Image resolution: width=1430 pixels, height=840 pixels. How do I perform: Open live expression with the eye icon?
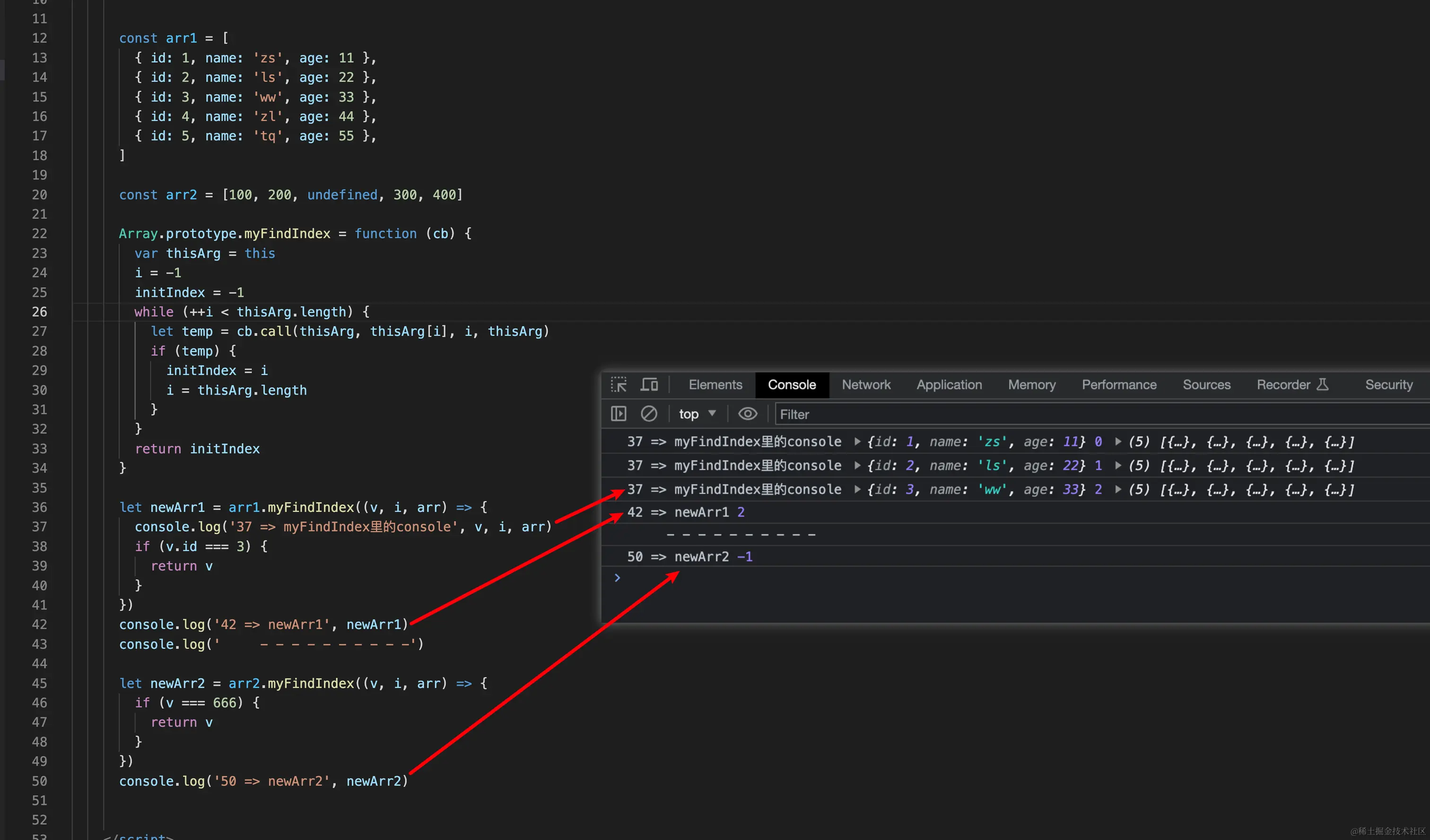tap(747, 414)
